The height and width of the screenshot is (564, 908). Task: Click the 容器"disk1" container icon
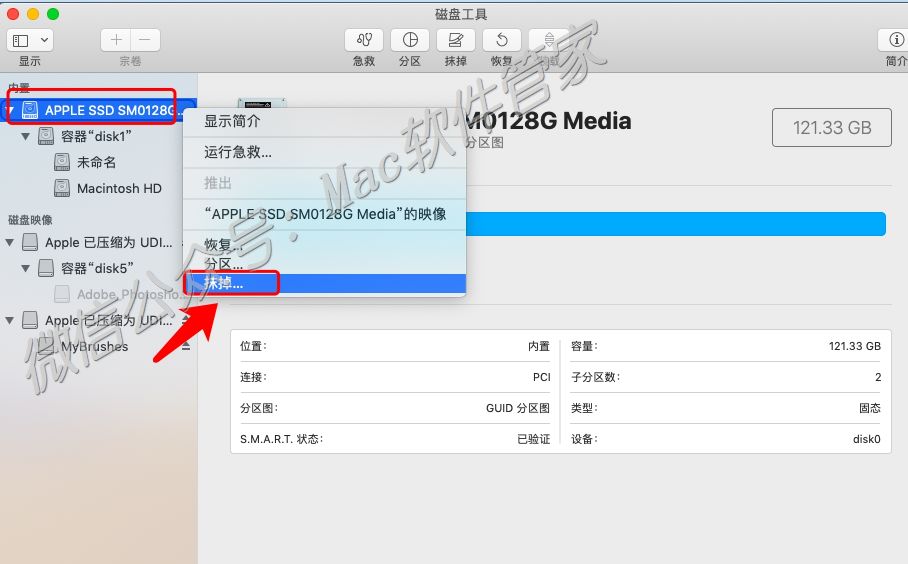pyautogui.click(x=46, y=137)
